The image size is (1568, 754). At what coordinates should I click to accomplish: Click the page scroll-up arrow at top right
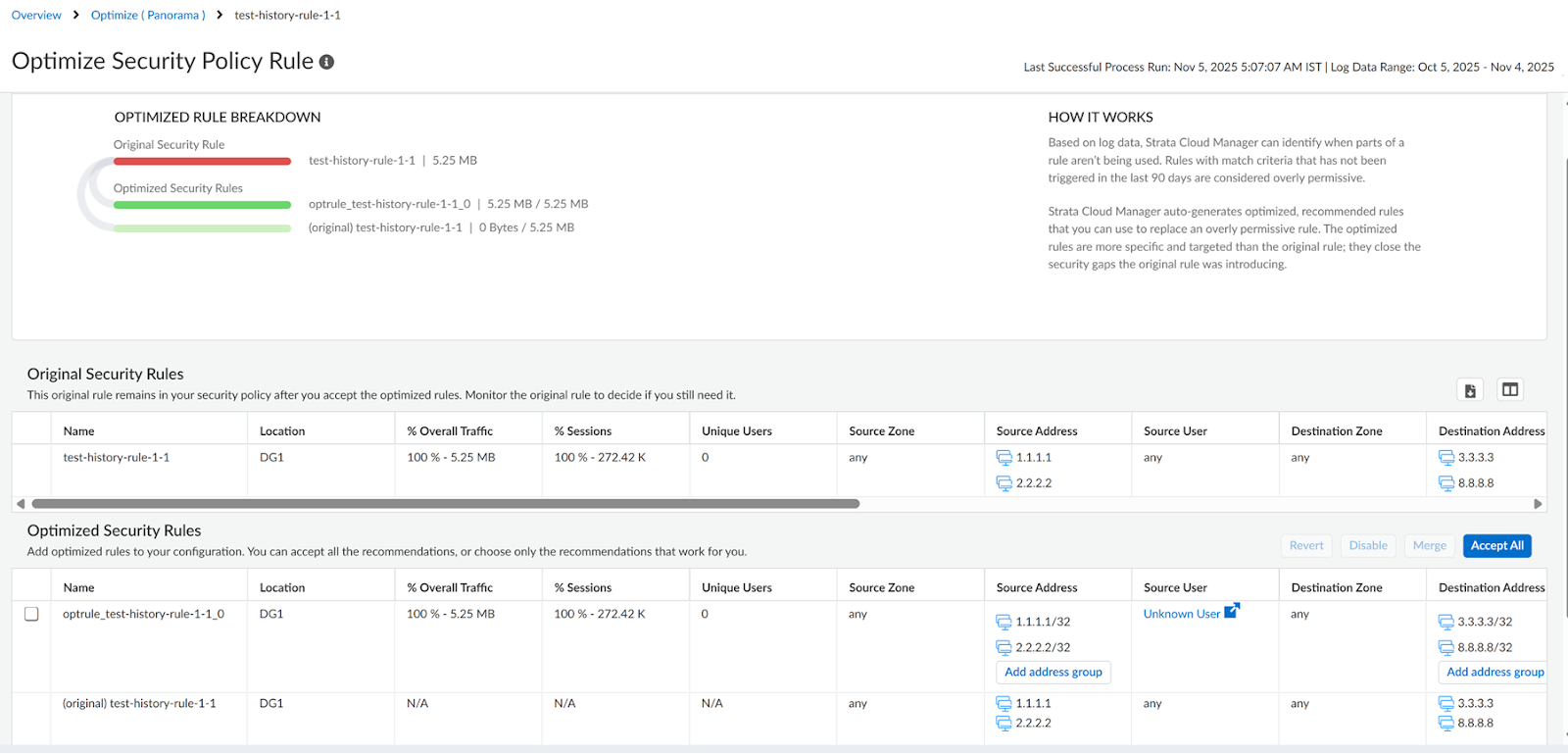tap(1563, 101)
